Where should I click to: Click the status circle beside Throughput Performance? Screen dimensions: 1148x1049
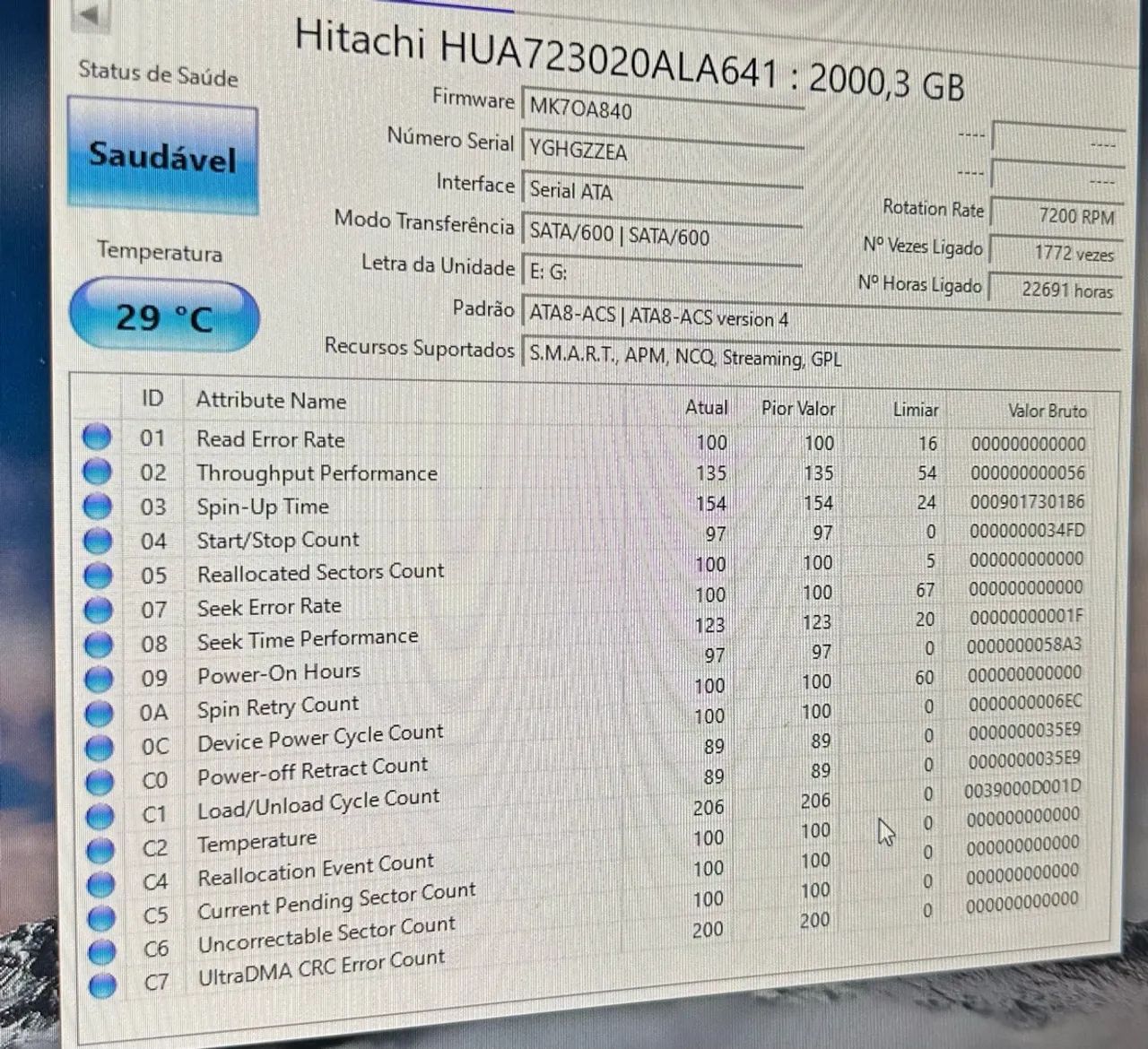pos(97,472)
